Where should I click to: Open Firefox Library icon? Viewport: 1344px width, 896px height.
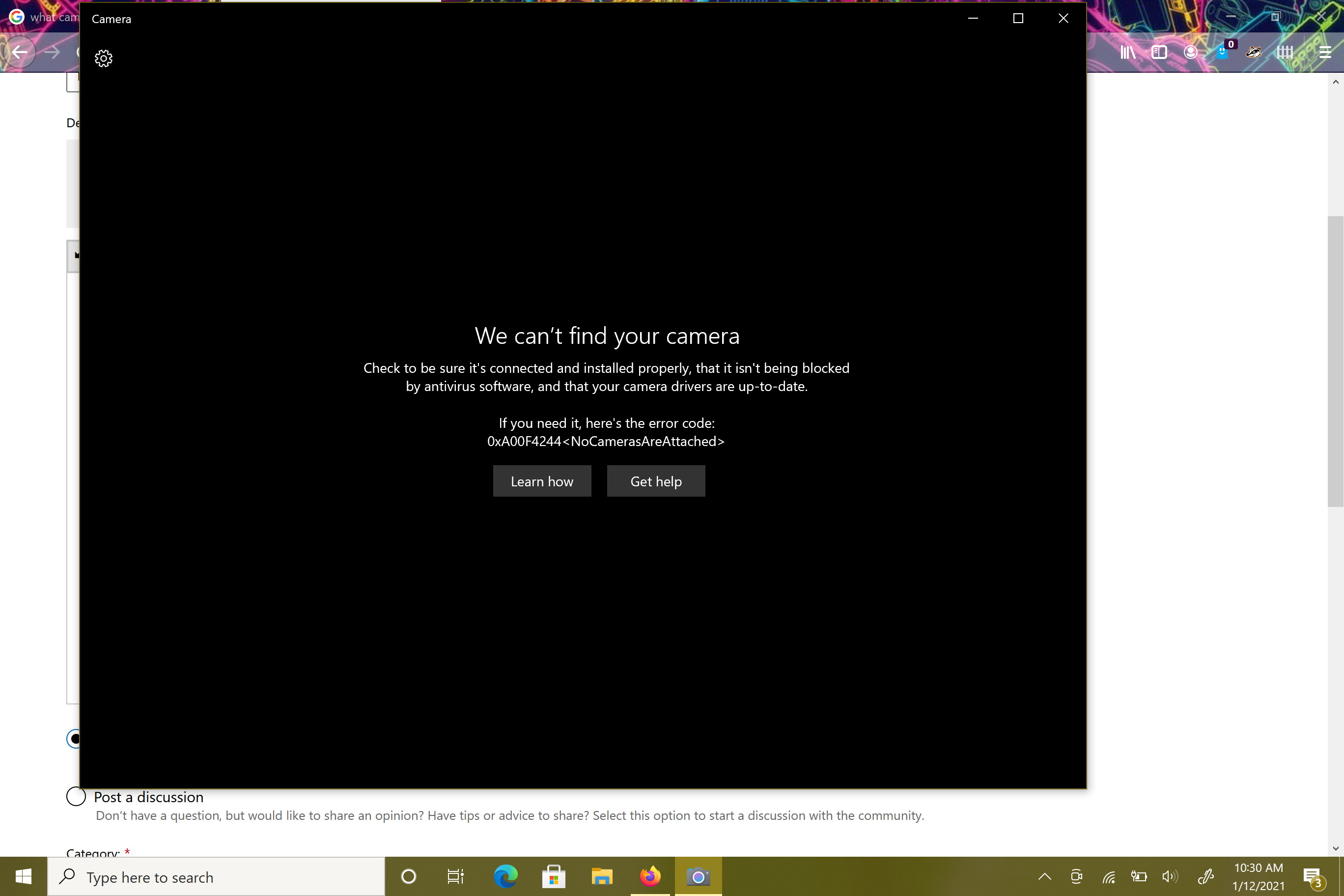[x=1127, y=53]
